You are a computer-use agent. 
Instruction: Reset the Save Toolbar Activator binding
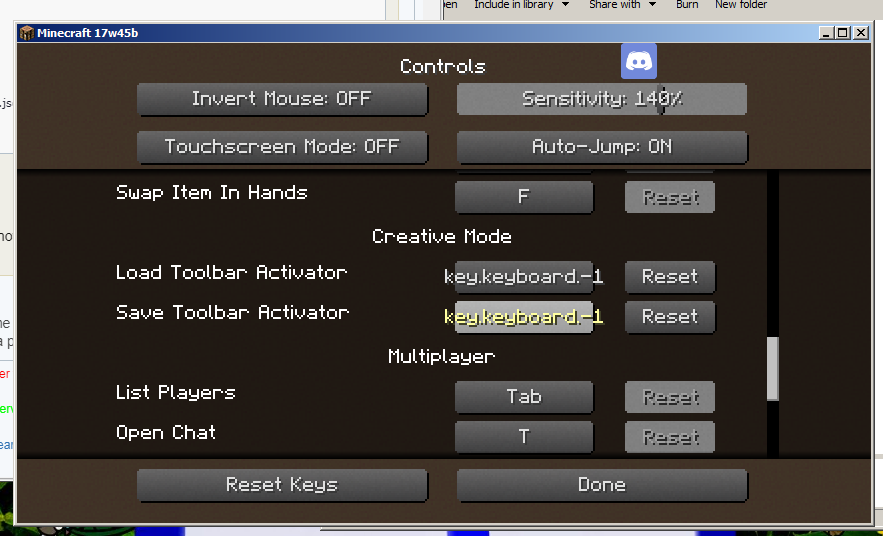(670, 316)
